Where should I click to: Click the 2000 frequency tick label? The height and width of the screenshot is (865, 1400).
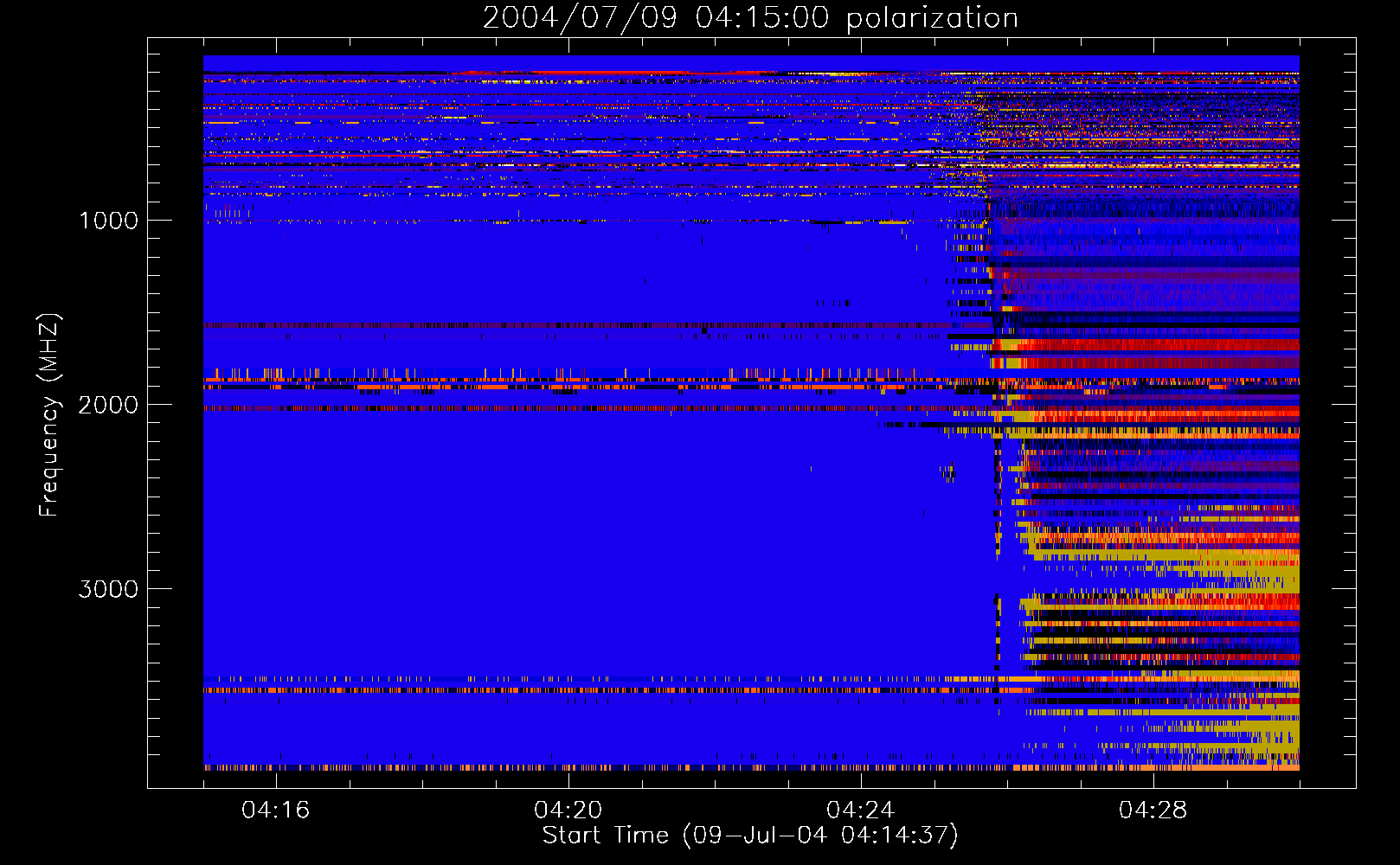click(108, 405)
